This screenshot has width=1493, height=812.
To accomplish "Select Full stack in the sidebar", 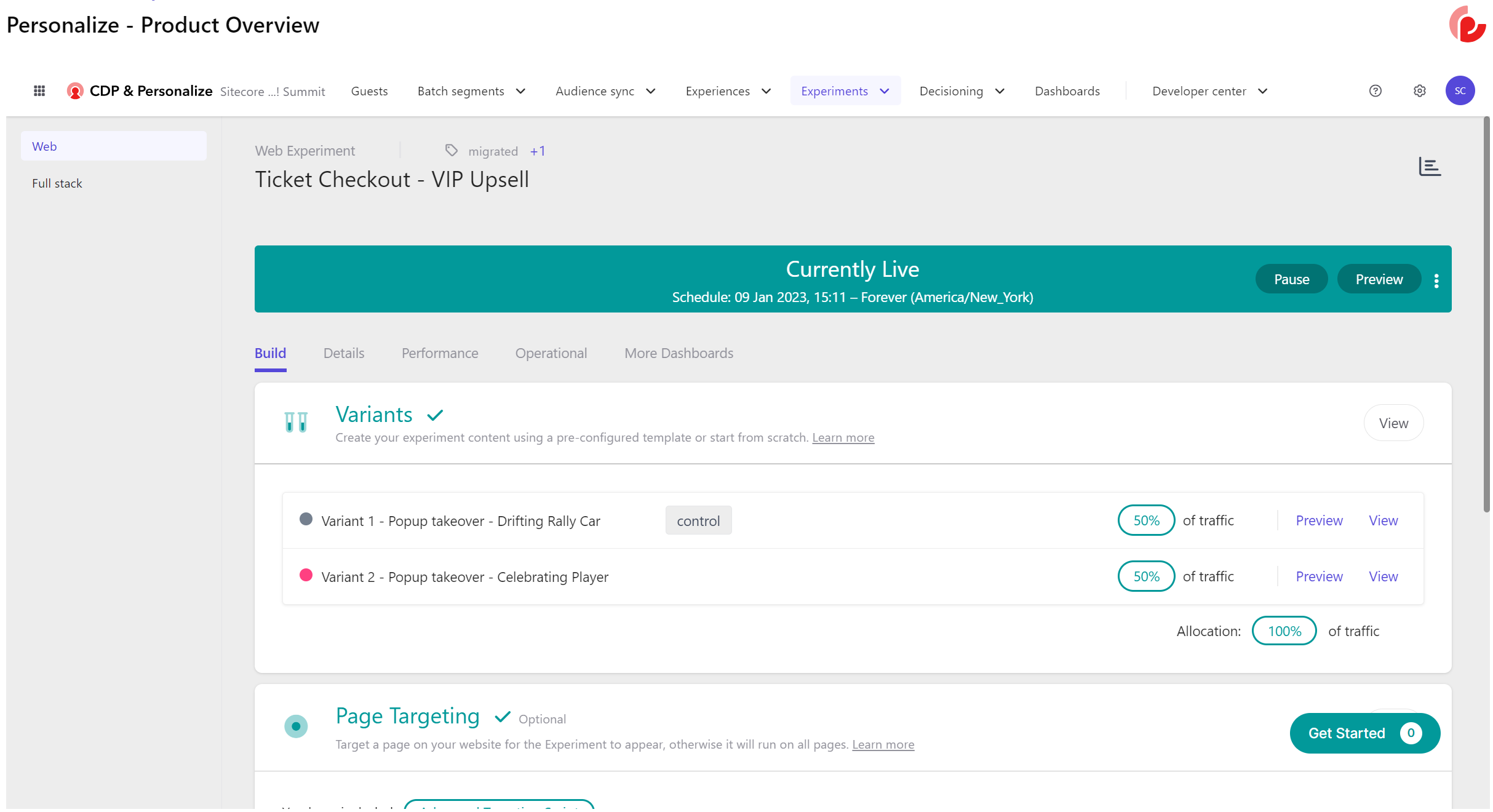I will pyautogui.click(x=57, y=183).
